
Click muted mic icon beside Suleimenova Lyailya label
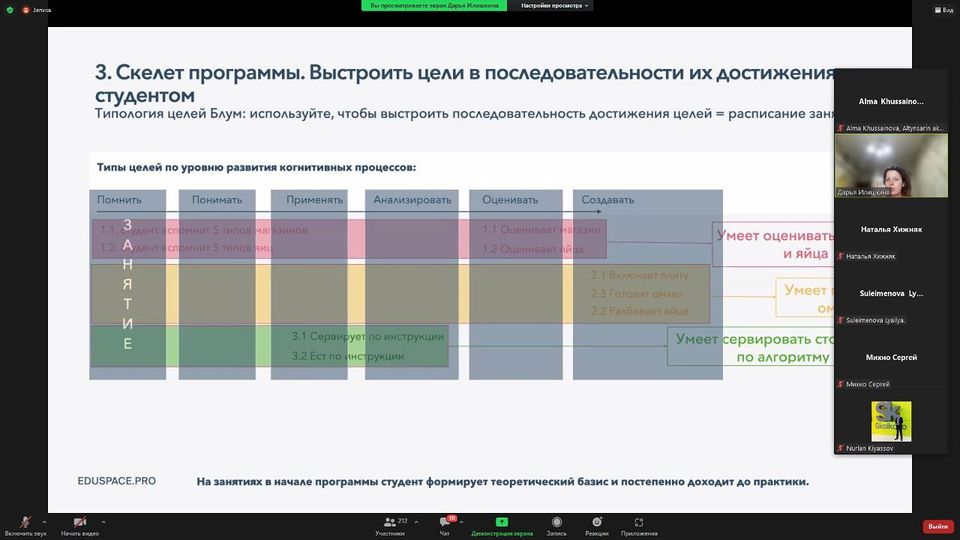pos(841,320)
